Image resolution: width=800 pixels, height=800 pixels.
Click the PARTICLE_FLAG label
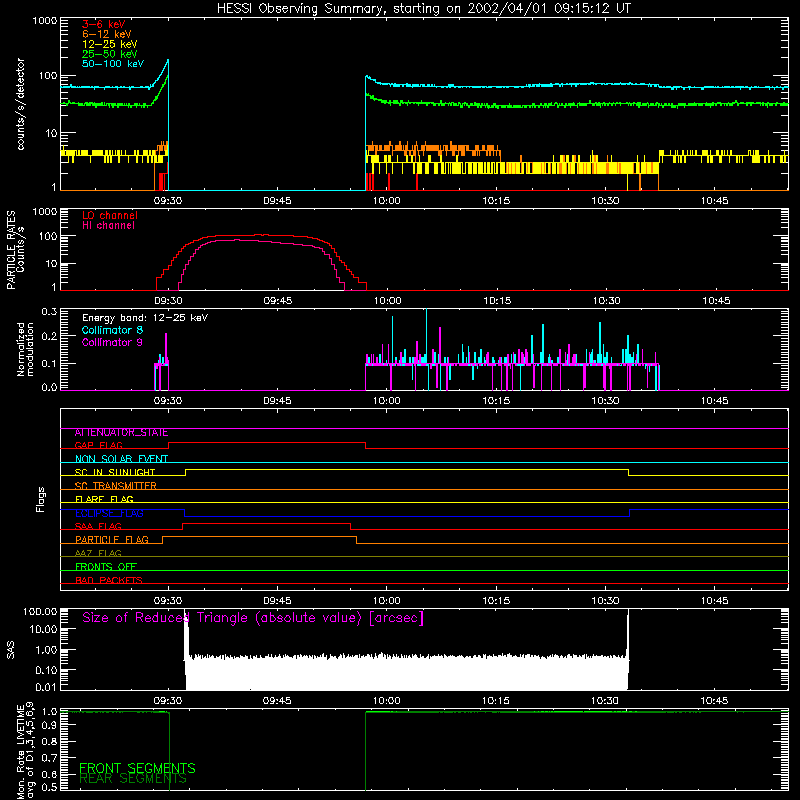click(112, 540)
